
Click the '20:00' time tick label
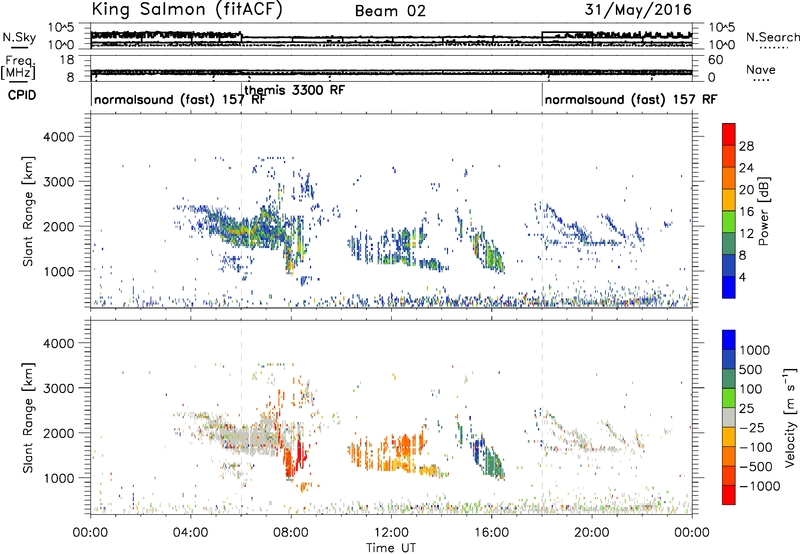pos(592,533)
